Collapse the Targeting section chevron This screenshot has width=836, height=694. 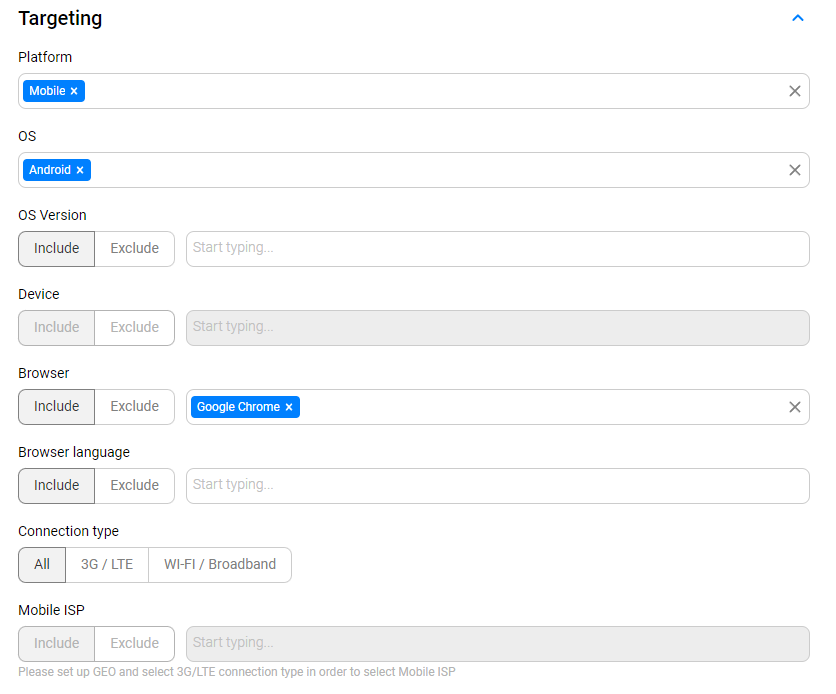798,18
